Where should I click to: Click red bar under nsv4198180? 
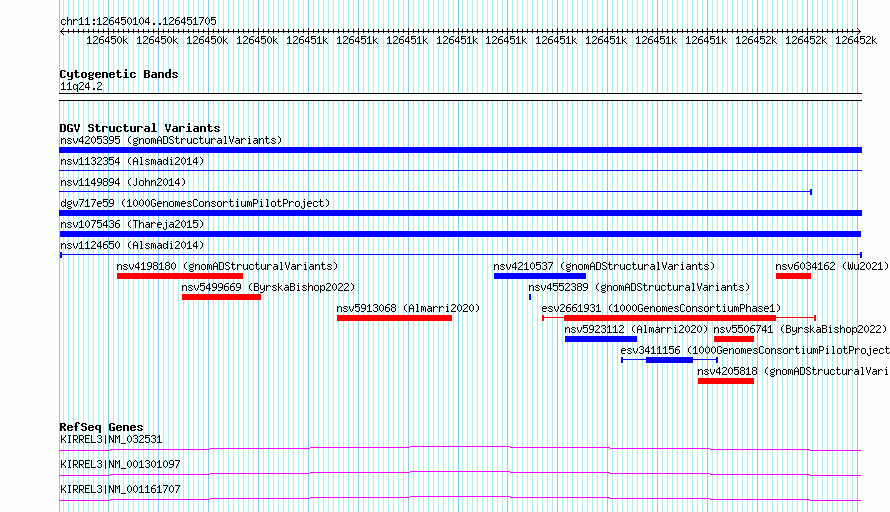coord(180,276)
